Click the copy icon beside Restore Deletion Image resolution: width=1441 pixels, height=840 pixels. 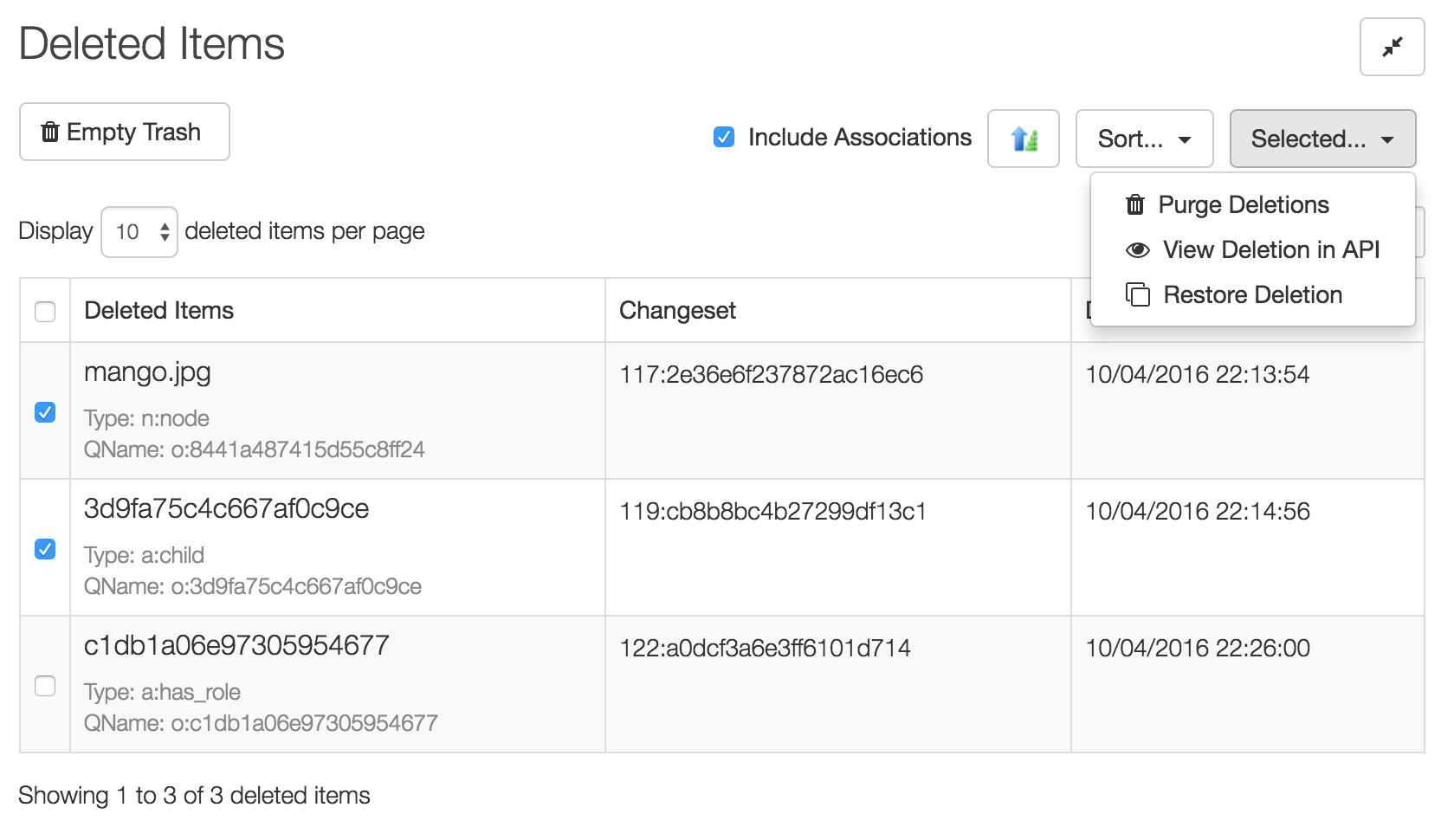click(x=1137, y=295)
